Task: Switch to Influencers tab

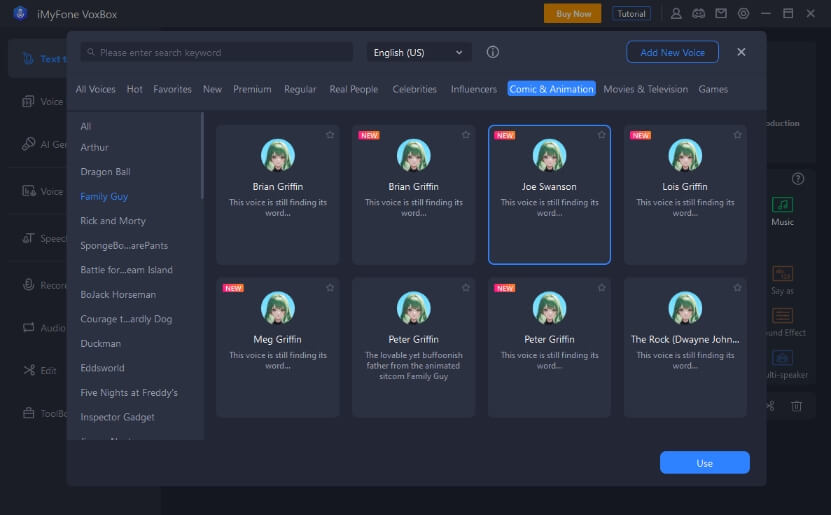Action: click(x=474, y=89)
